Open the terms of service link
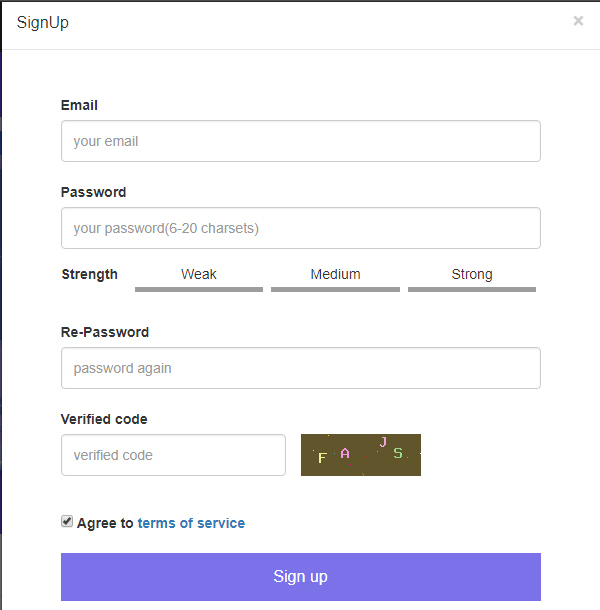Image resolution: width=600 pixels, height=610 pixels. click(191, 523)
